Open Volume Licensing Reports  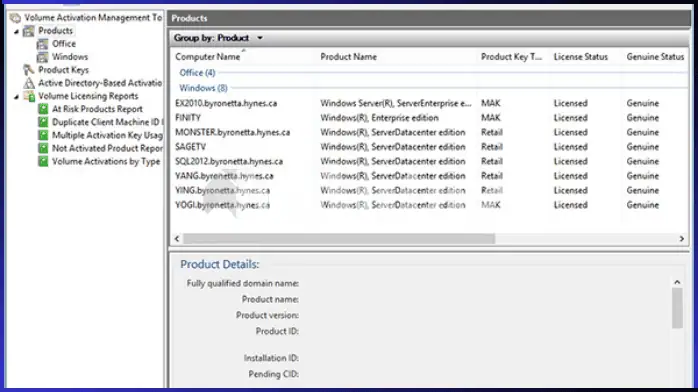coord(88,96)
